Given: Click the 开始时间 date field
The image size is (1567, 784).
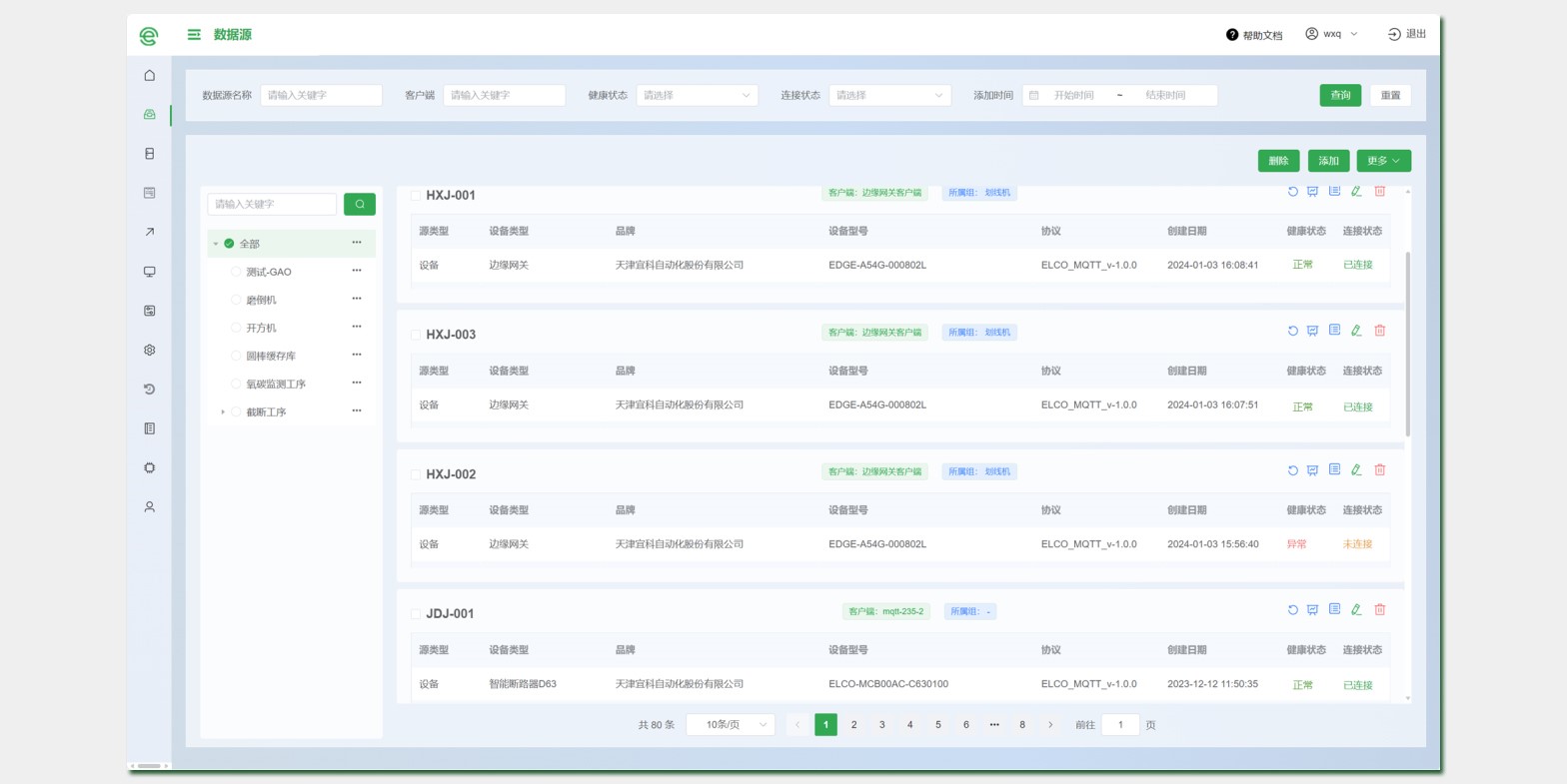Looking at the screenshot, I should point(1073,95).
